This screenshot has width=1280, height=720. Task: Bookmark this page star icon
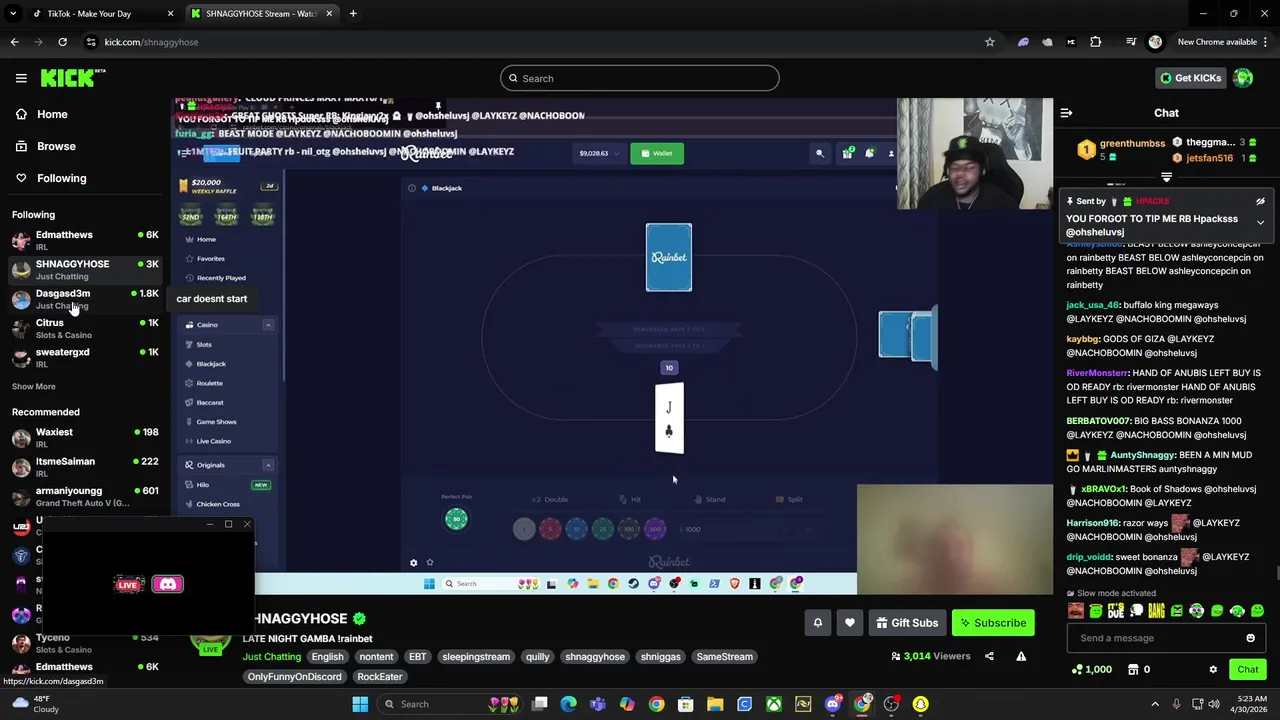point(990,42)
